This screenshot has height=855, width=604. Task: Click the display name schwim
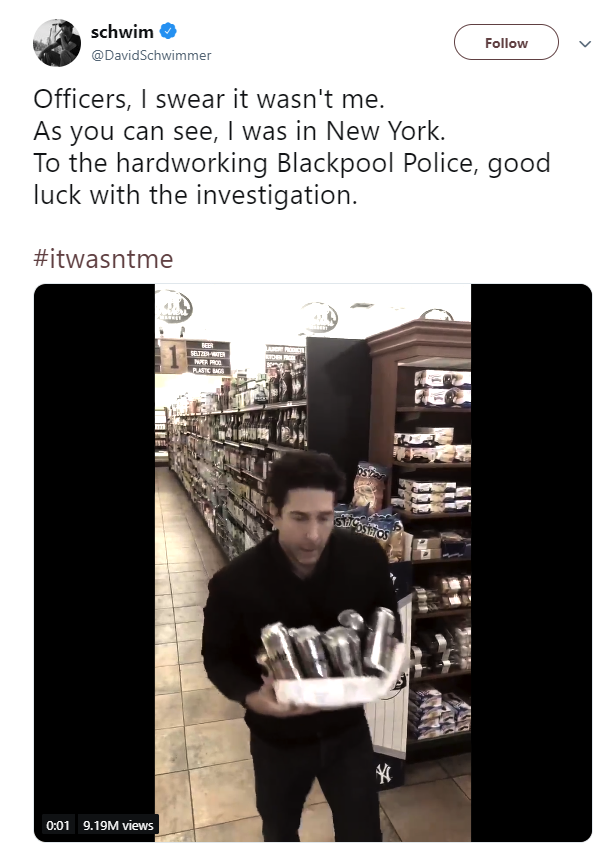tap(122, 32)
